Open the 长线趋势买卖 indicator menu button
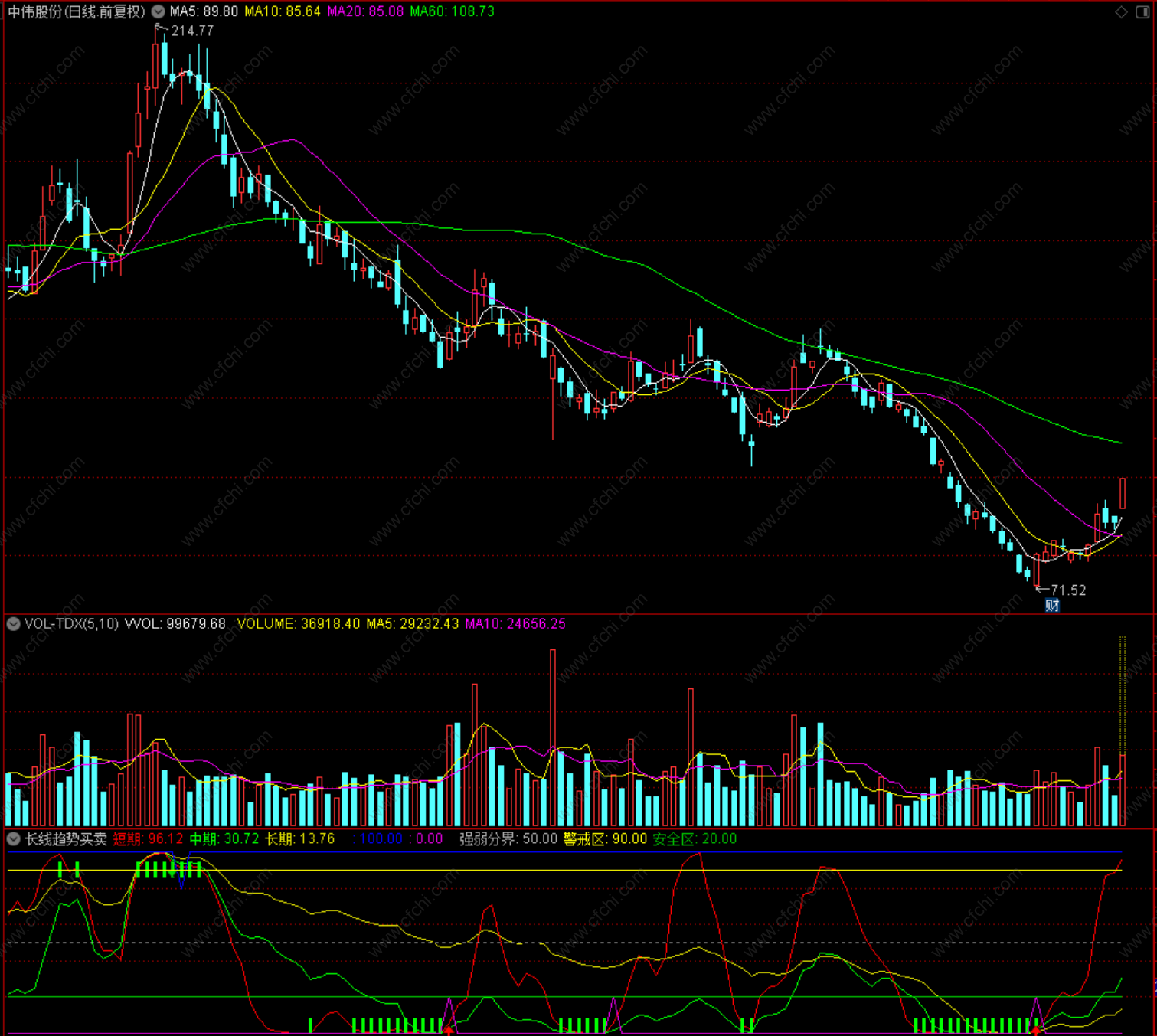 (13, 839)
